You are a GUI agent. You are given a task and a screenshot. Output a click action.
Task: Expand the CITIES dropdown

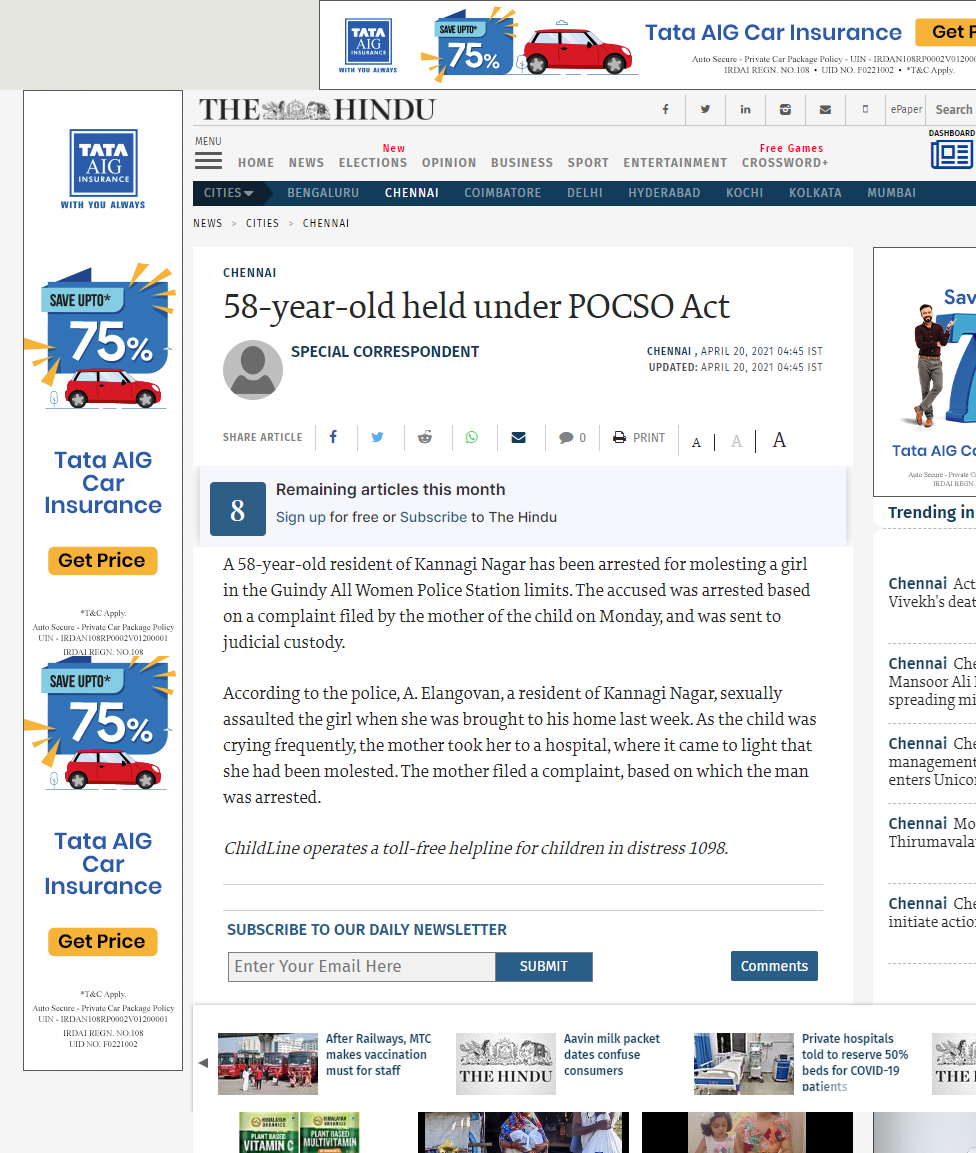[x=229, y=193]
